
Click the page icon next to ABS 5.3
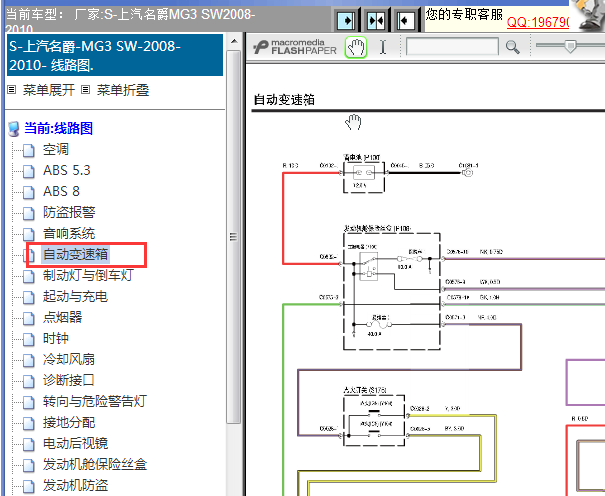click(x=29, y=171)
